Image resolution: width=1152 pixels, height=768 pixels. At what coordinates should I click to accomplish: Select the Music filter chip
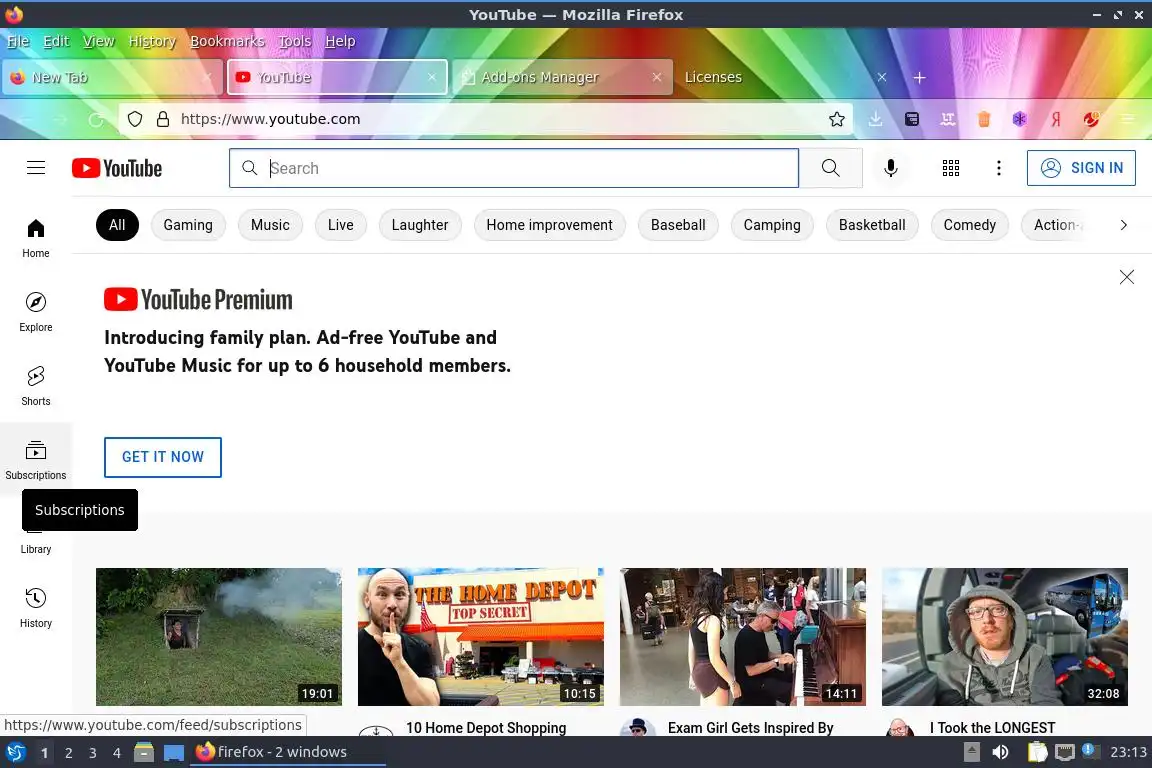[x=270, y=225]
